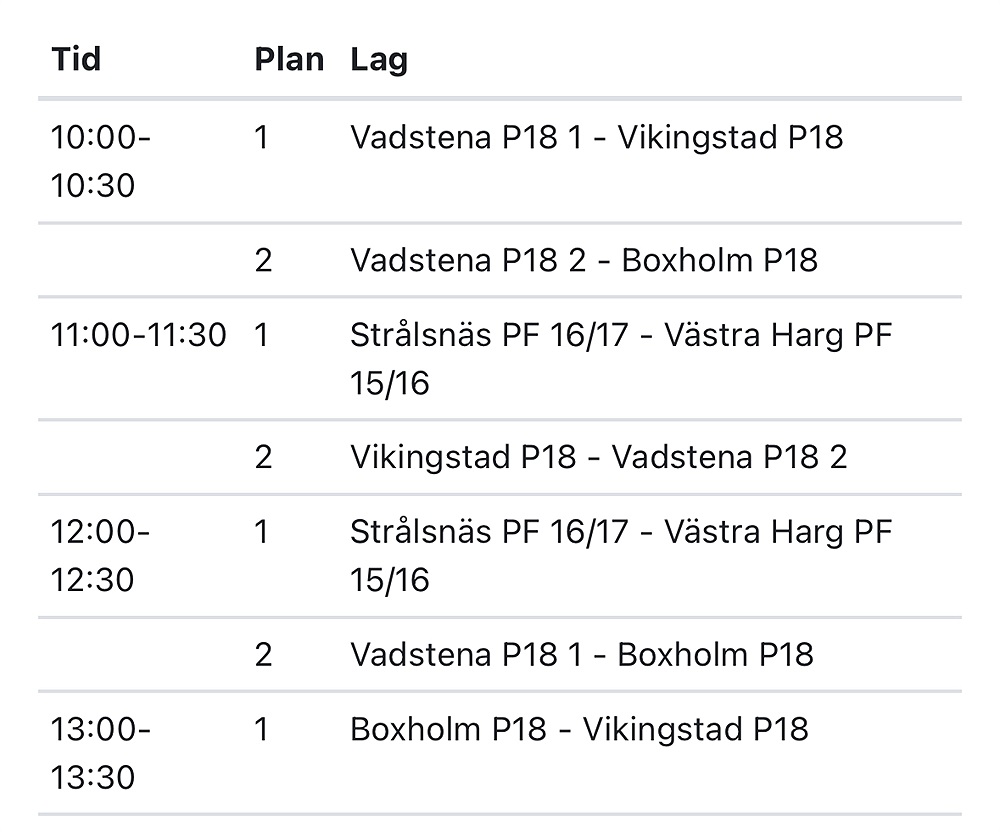Screen dimensions: 1000x832
Task: Click the "Tid" column header
Action: pos(76,60)
